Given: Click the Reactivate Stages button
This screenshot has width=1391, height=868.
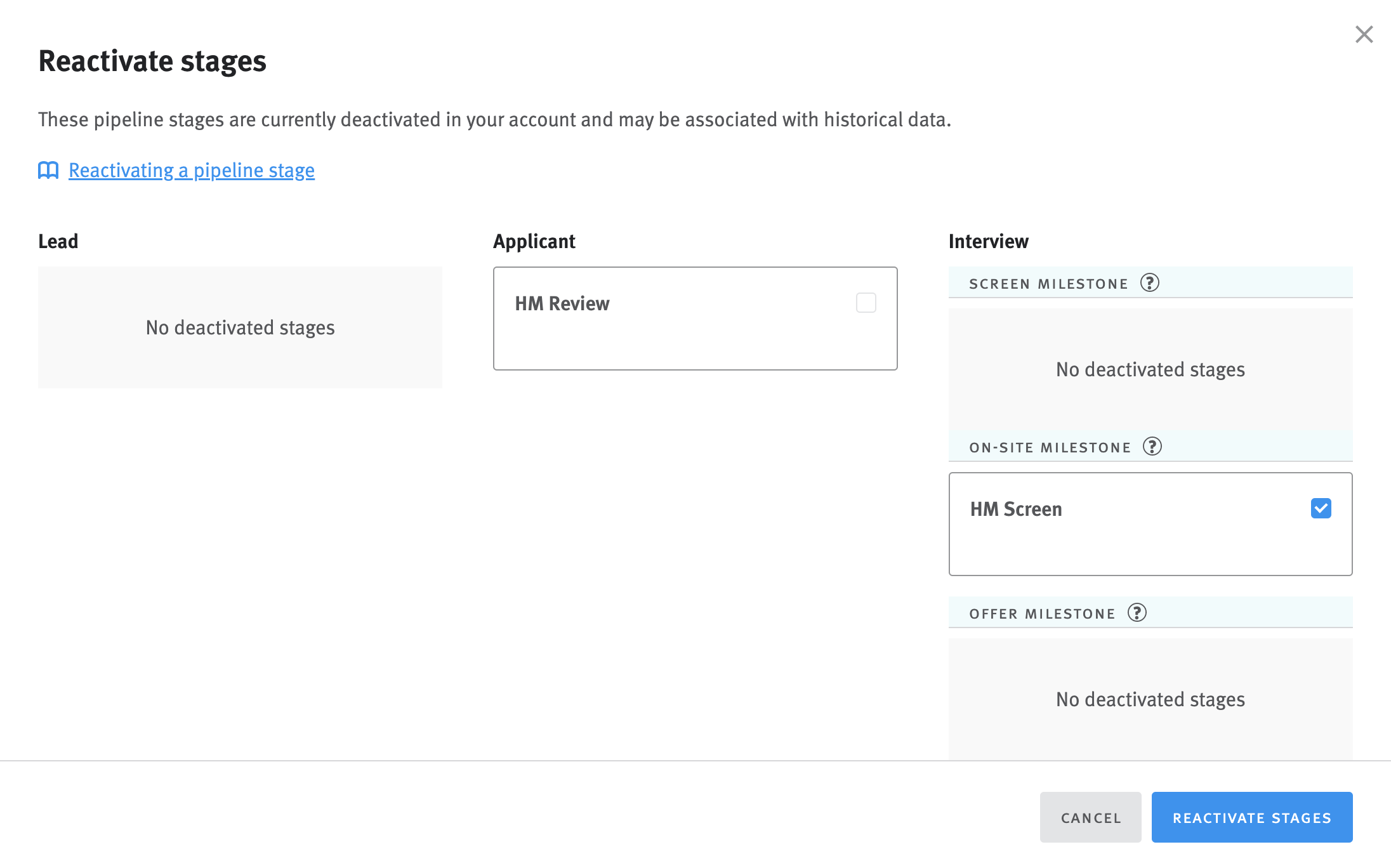Looking at the screenshot, I should pyautogui.click(x=1252, y=817).
